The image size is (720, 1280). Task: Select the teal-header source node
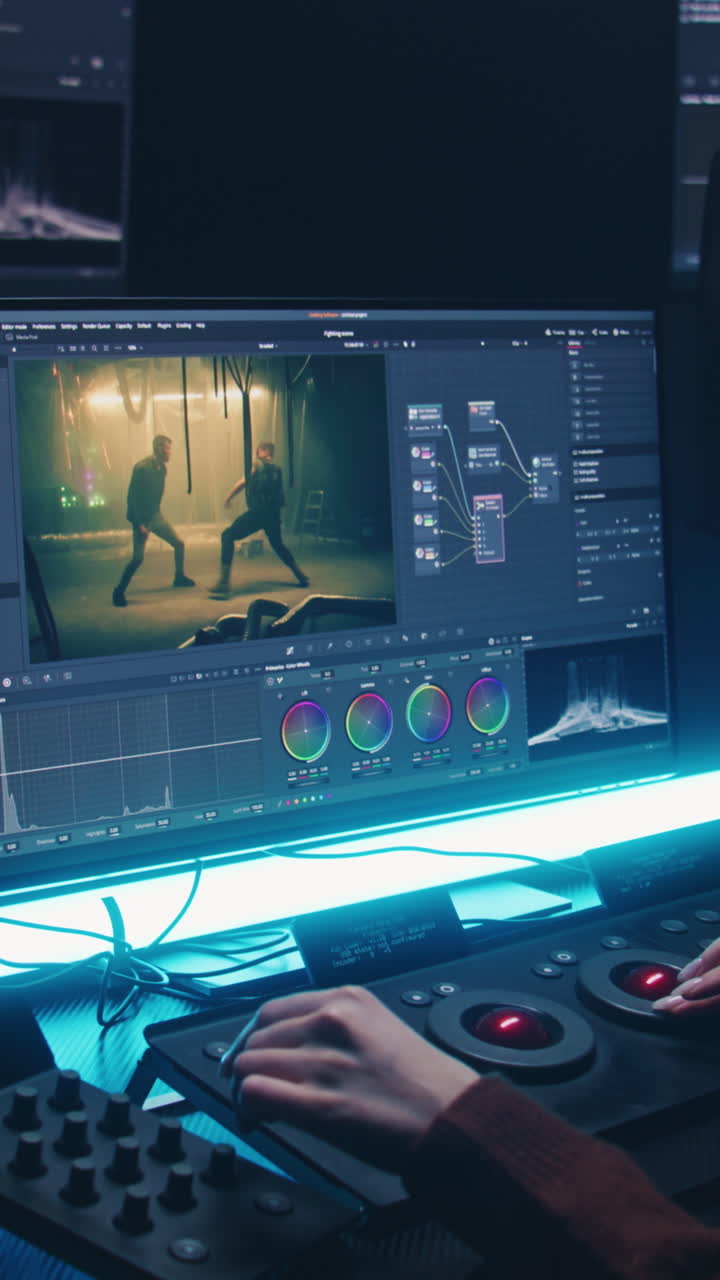(424, 419)
